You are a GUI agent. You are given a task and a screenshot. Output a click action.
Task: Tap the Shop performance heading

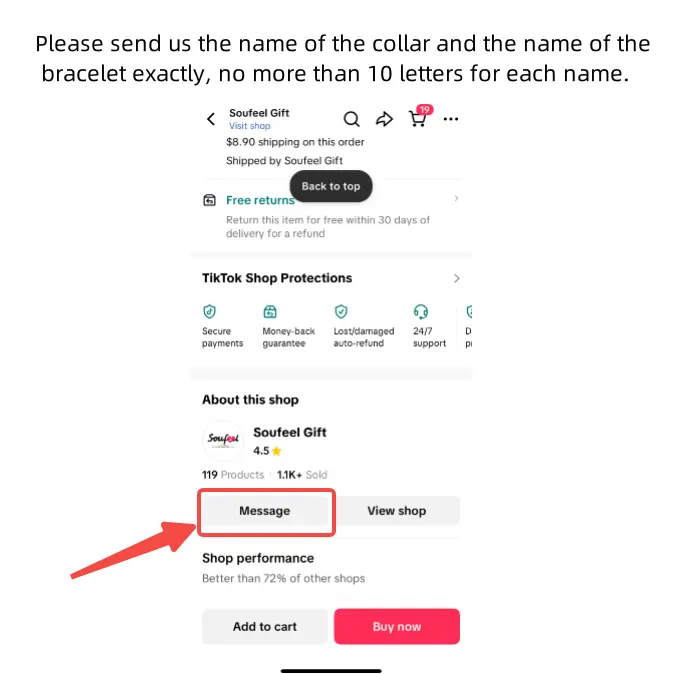(258, 558)
